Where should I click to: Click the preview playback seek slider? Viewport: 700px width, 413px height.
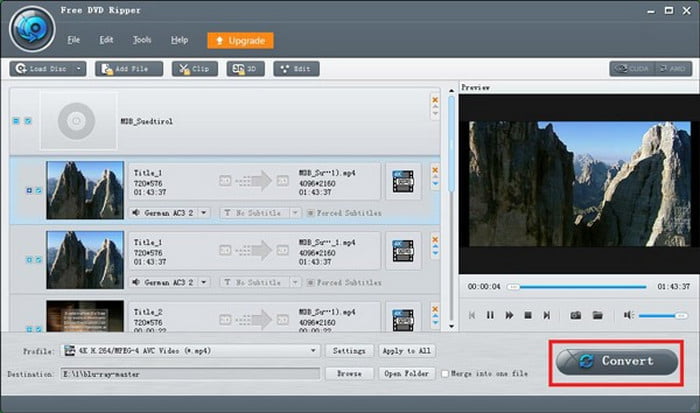point(577,287)
